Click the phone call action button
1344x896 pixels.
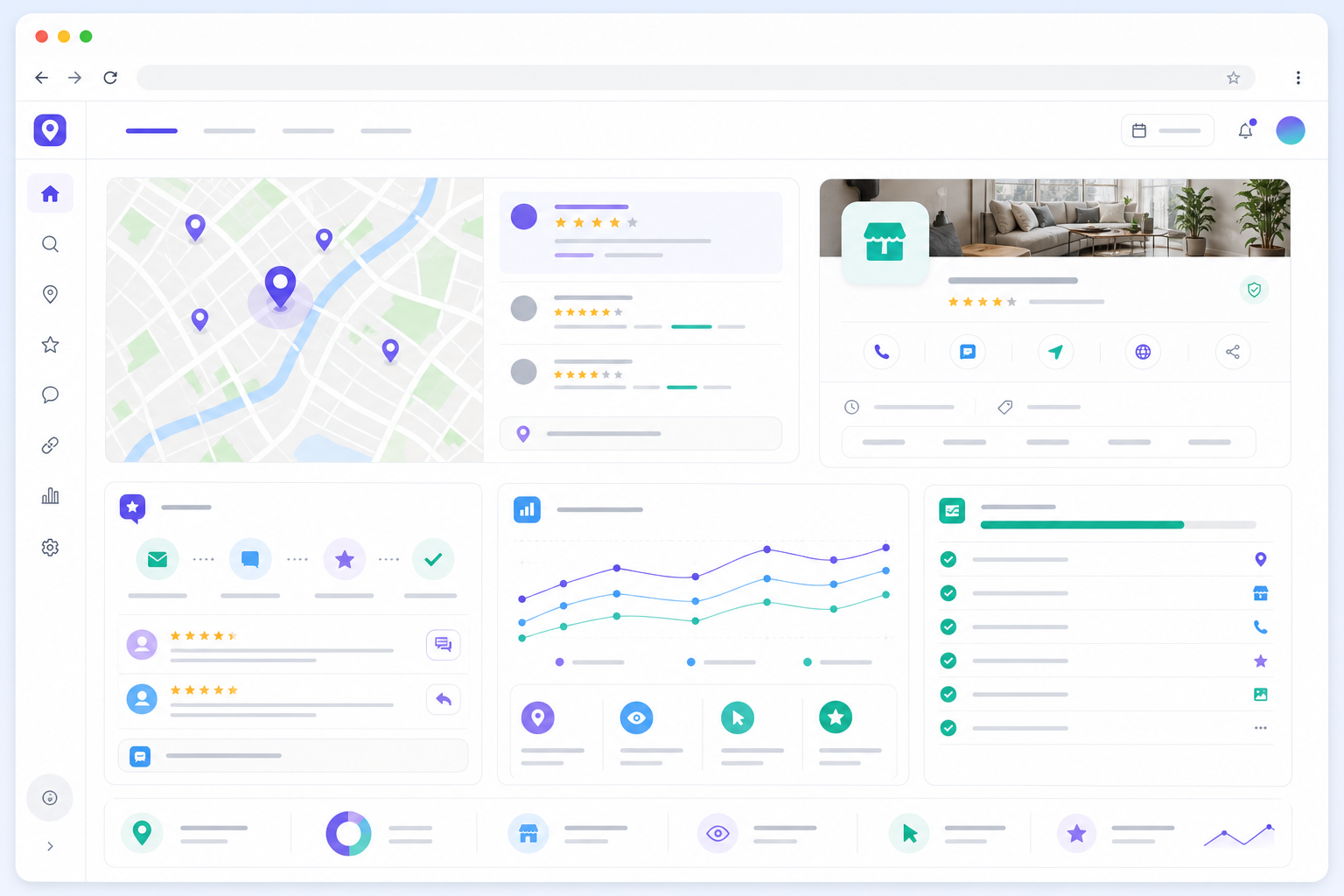pyautogui.click(x=881, y=352)
